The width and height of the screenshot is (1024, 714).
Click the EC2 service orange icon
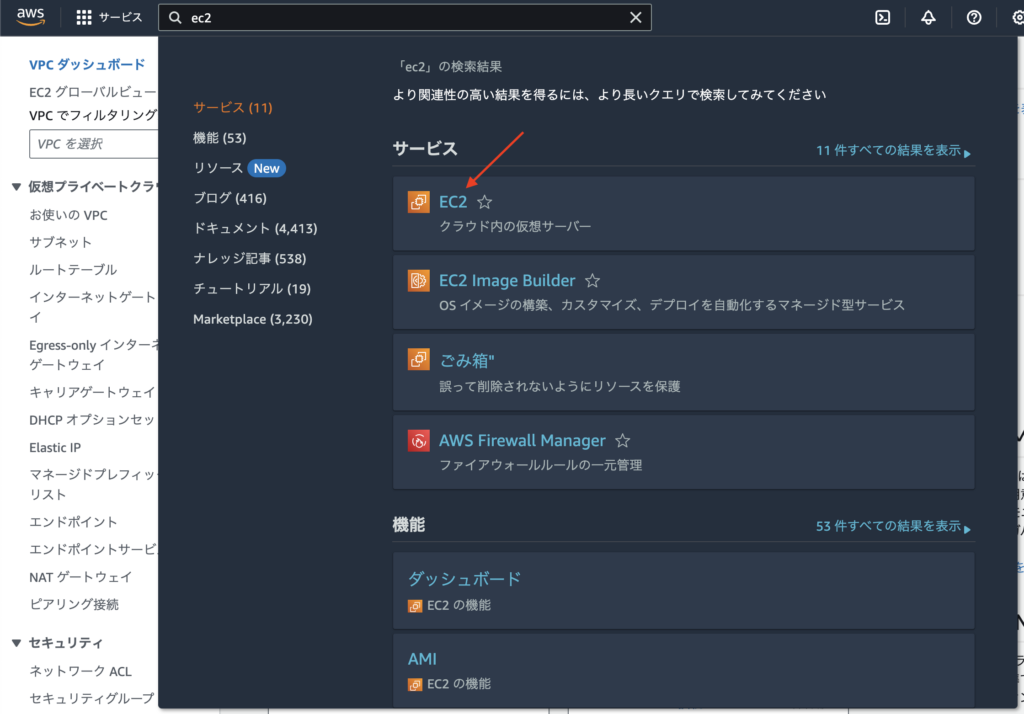(419, 202)
